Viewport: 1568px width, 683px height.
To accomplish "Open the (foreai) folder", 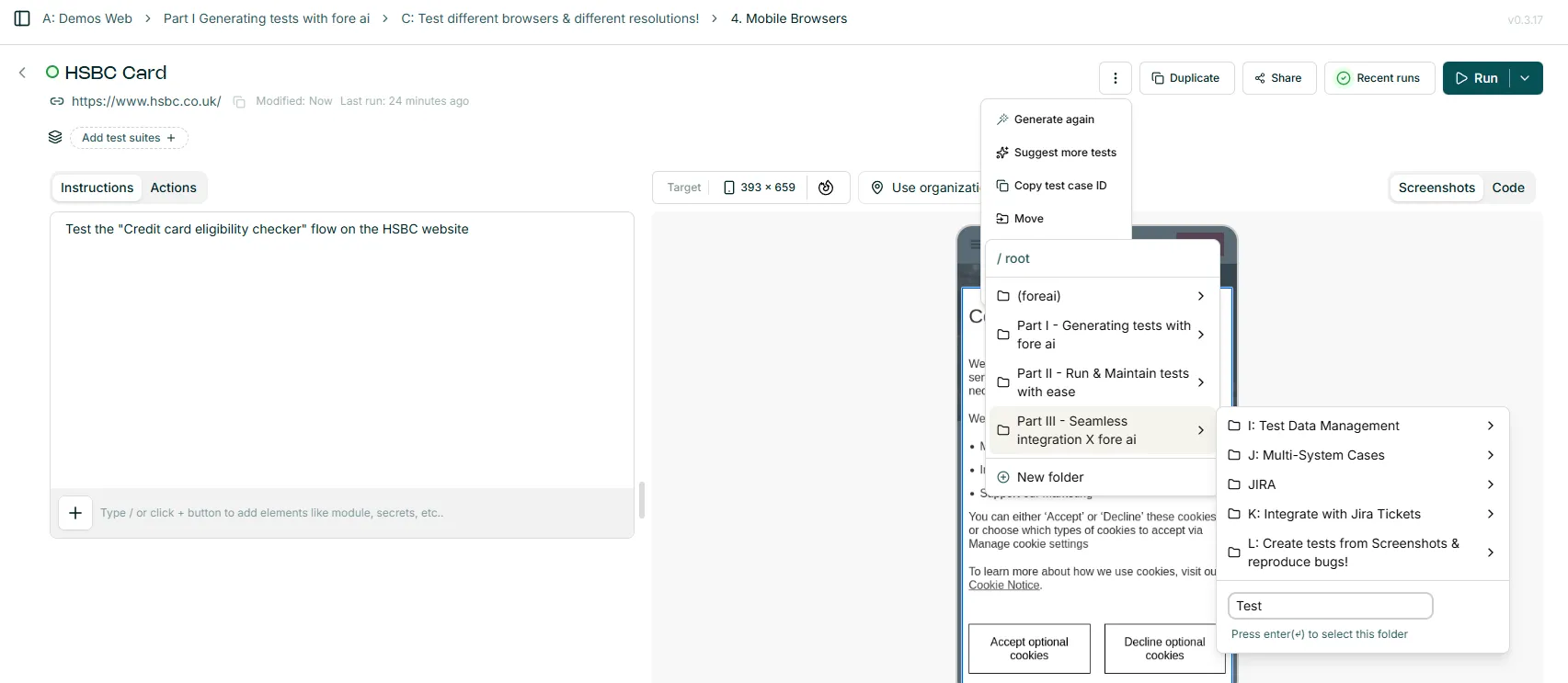I will tap(1102, 296).
